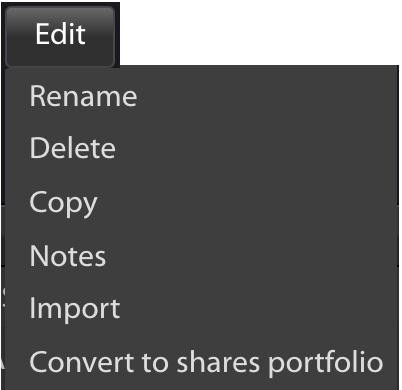Delete the current portfolio via menu
The width and height of the screenshot is (402, 390).
tap(202, 148)
